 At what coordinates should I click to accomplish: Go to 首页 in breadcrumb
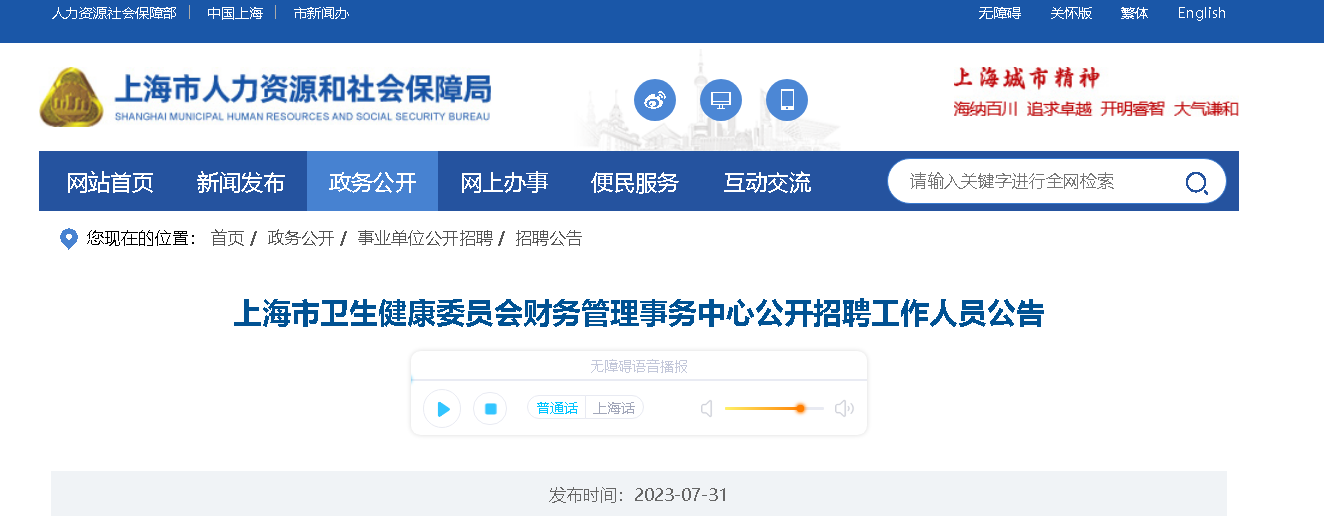click(227, 238)
